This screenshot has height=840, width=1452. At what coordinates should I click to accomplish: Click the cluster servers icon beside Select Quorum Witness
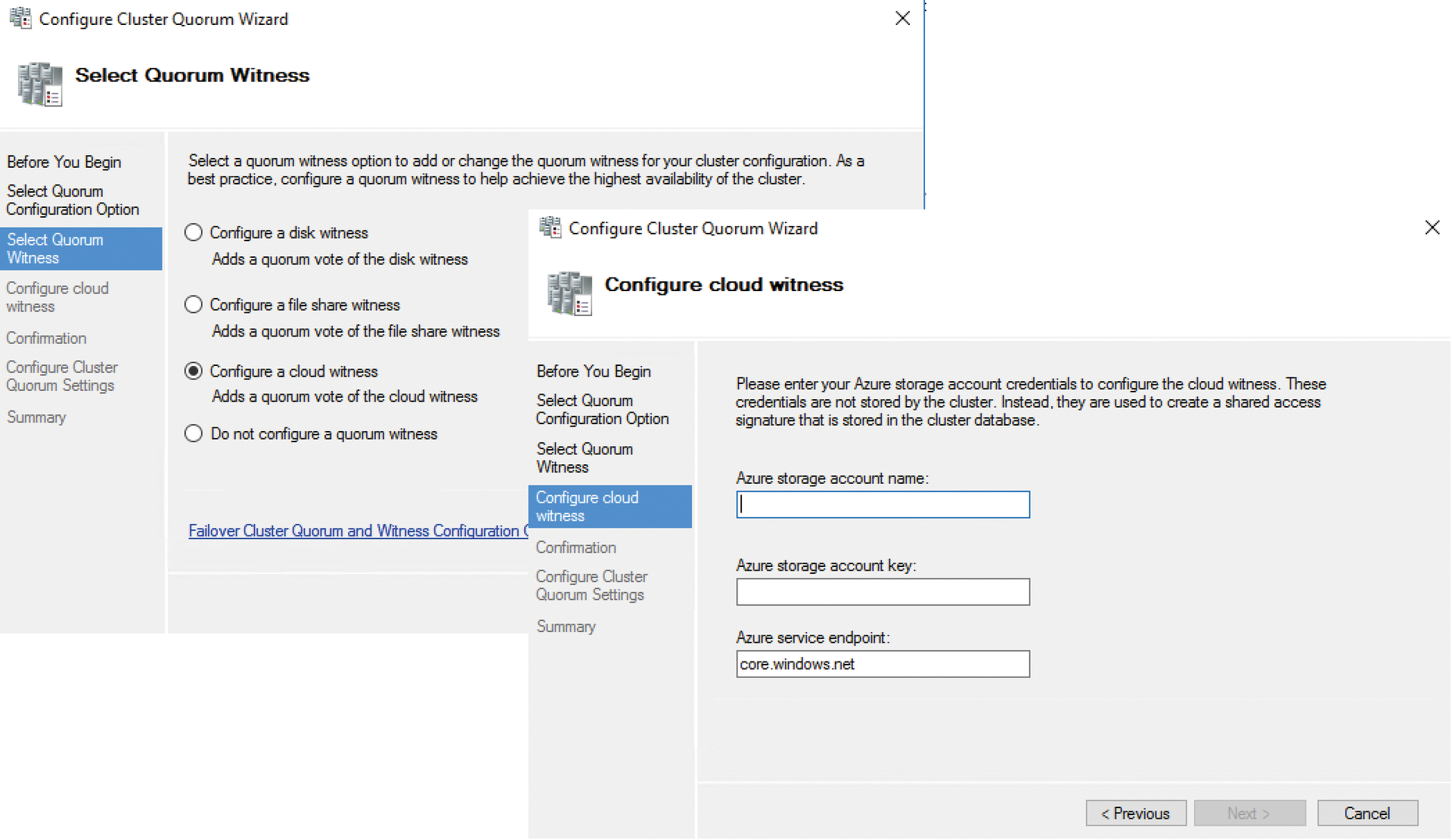(x=38, y=83)
